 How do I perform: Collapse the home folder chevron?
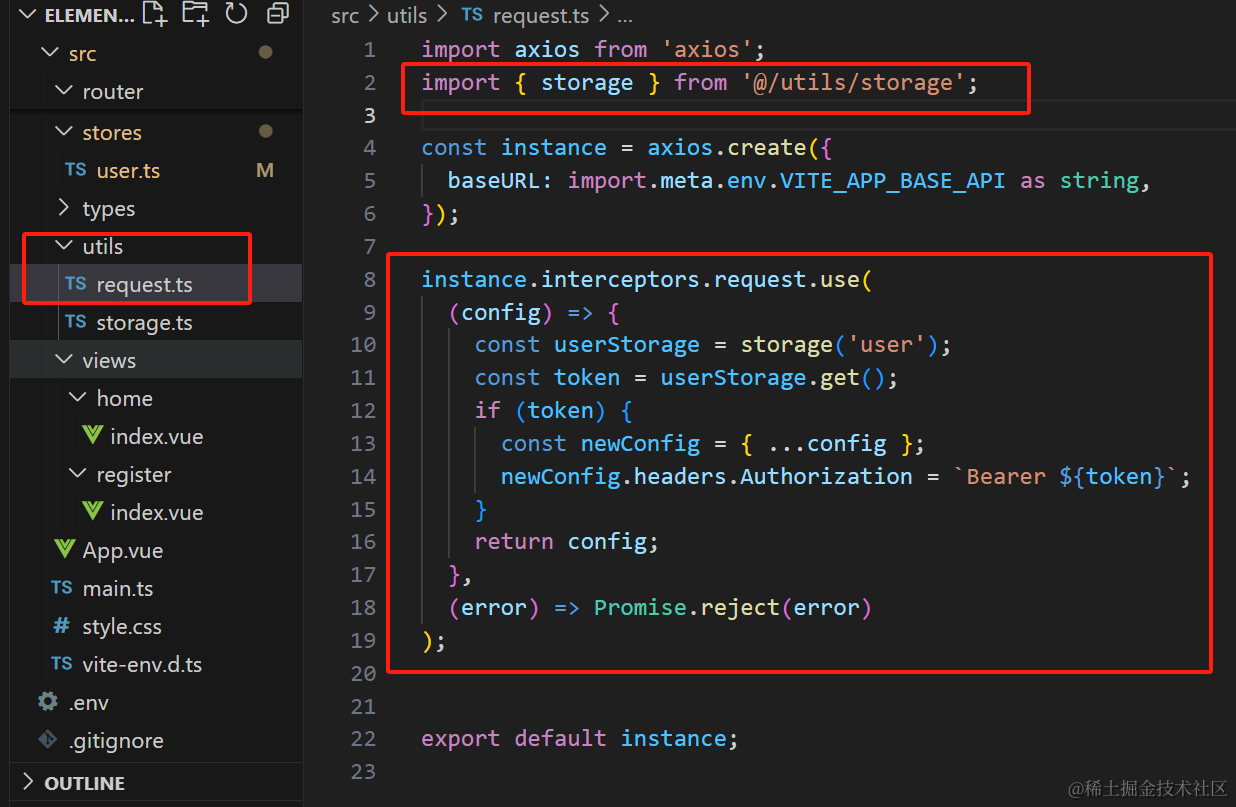coord(78,398)
